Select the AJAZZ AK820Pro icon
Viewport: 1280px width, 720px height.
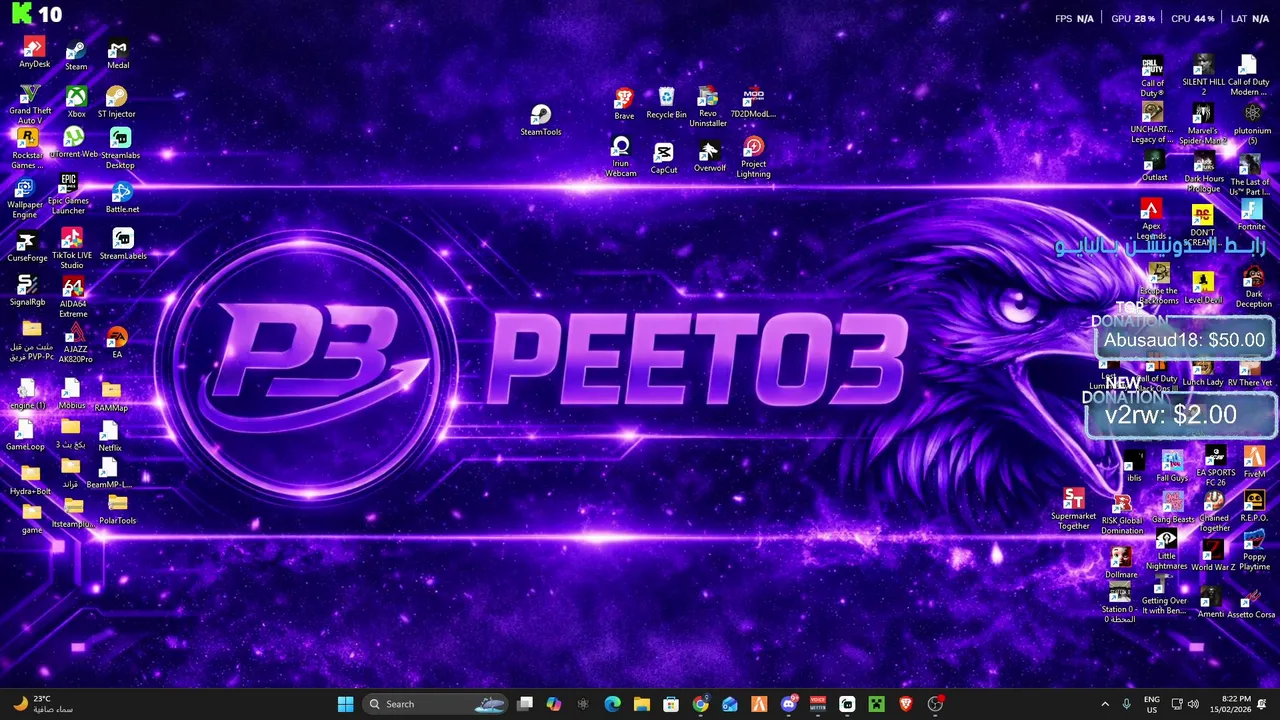[75, 343]
